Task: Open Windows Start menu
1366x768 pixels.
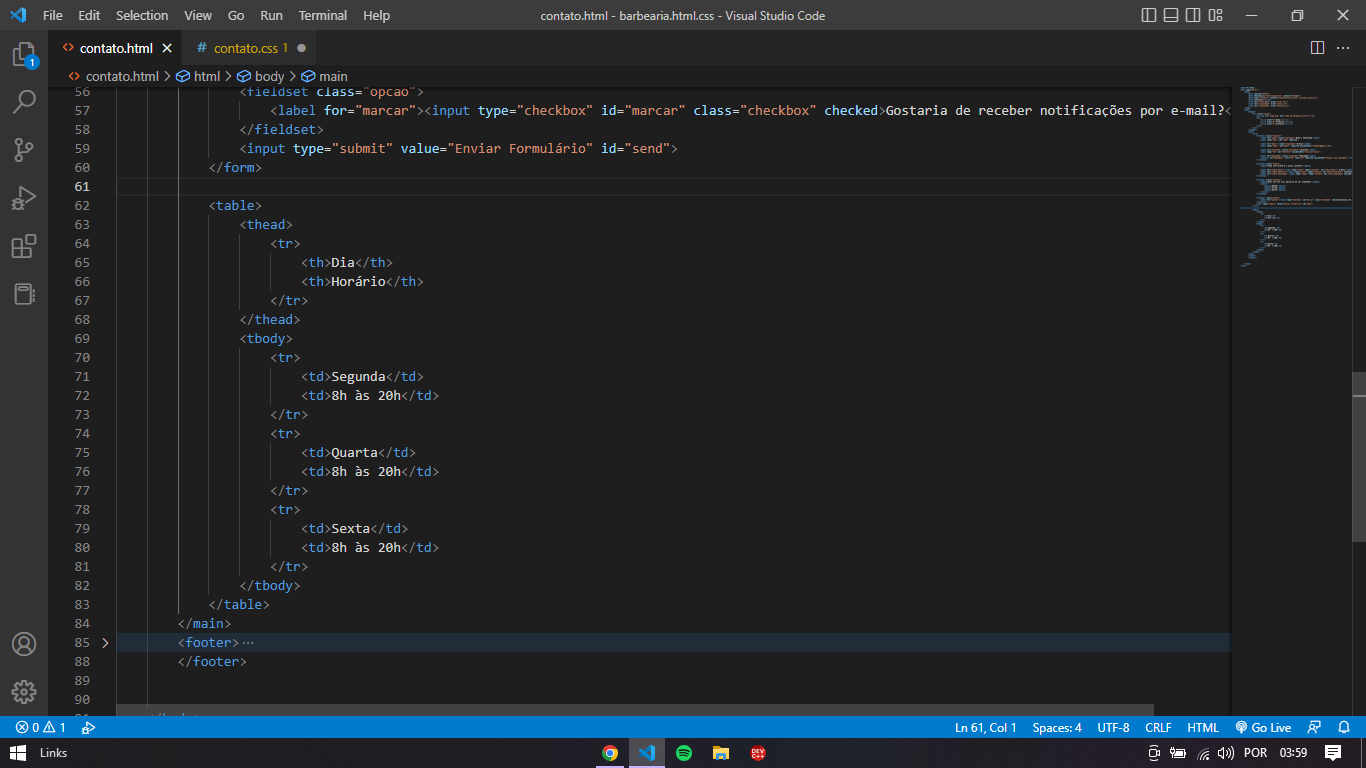Action: coord(17,753)
